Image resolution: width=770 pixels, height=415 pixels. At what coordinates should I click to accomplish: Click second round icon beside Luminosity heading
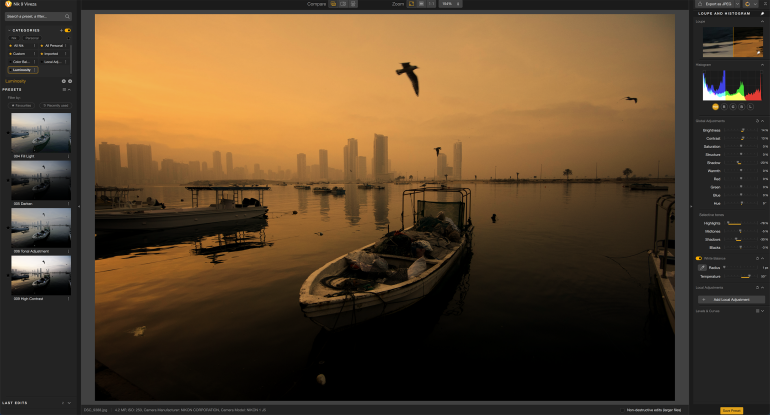[x=70, y=81]
